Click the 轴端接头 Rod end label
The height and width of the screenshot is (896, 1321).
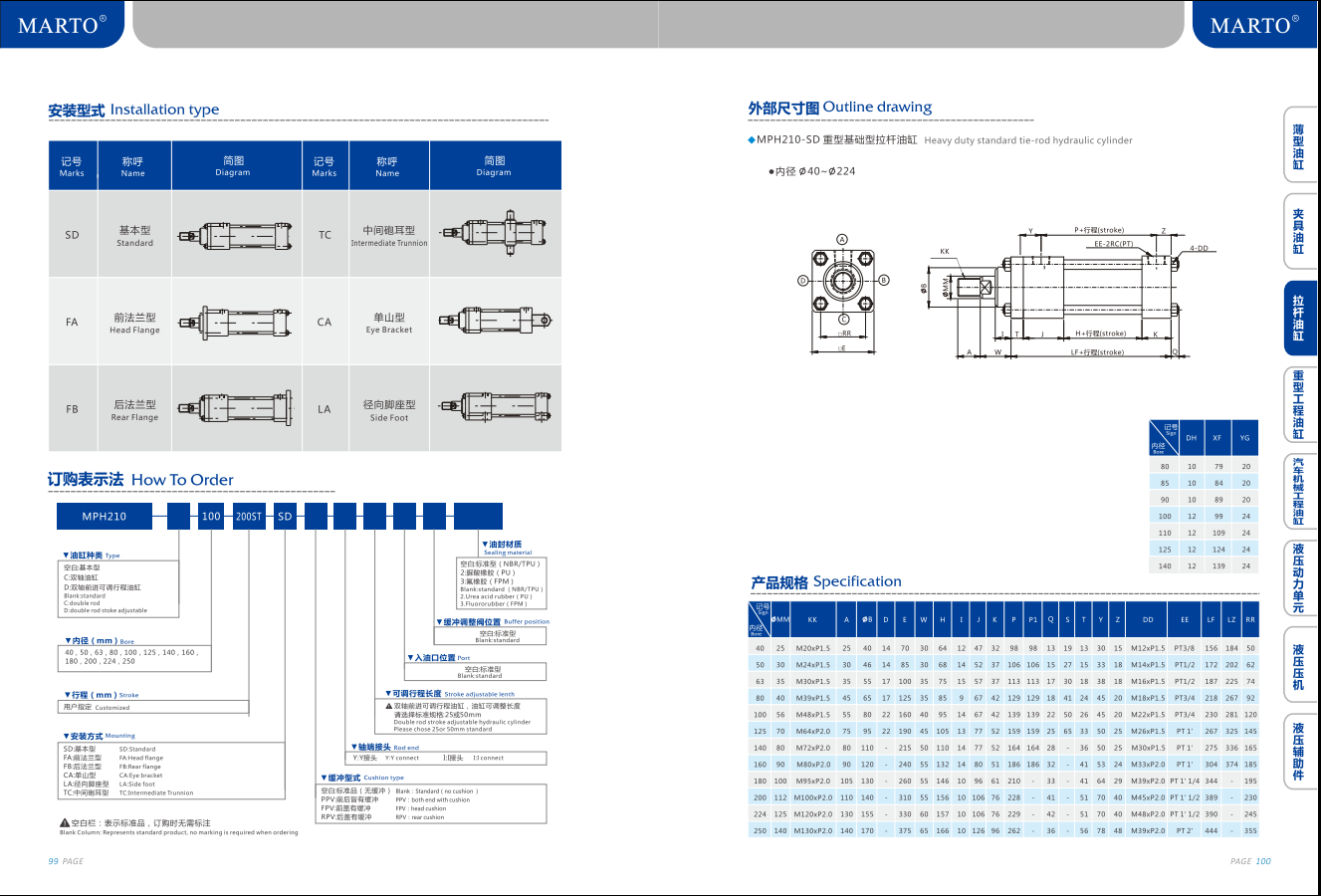pos(385,747)
